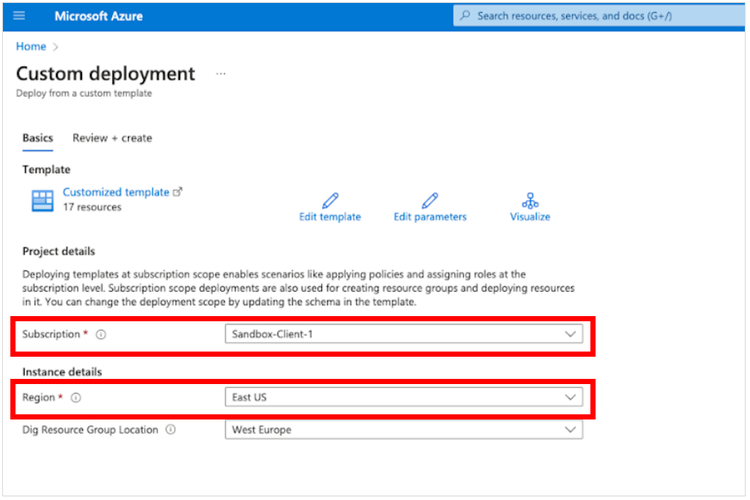750x500 pixels.
Task: Expand the West Europe dropdown chevron
Action: [x=570, y=430]
